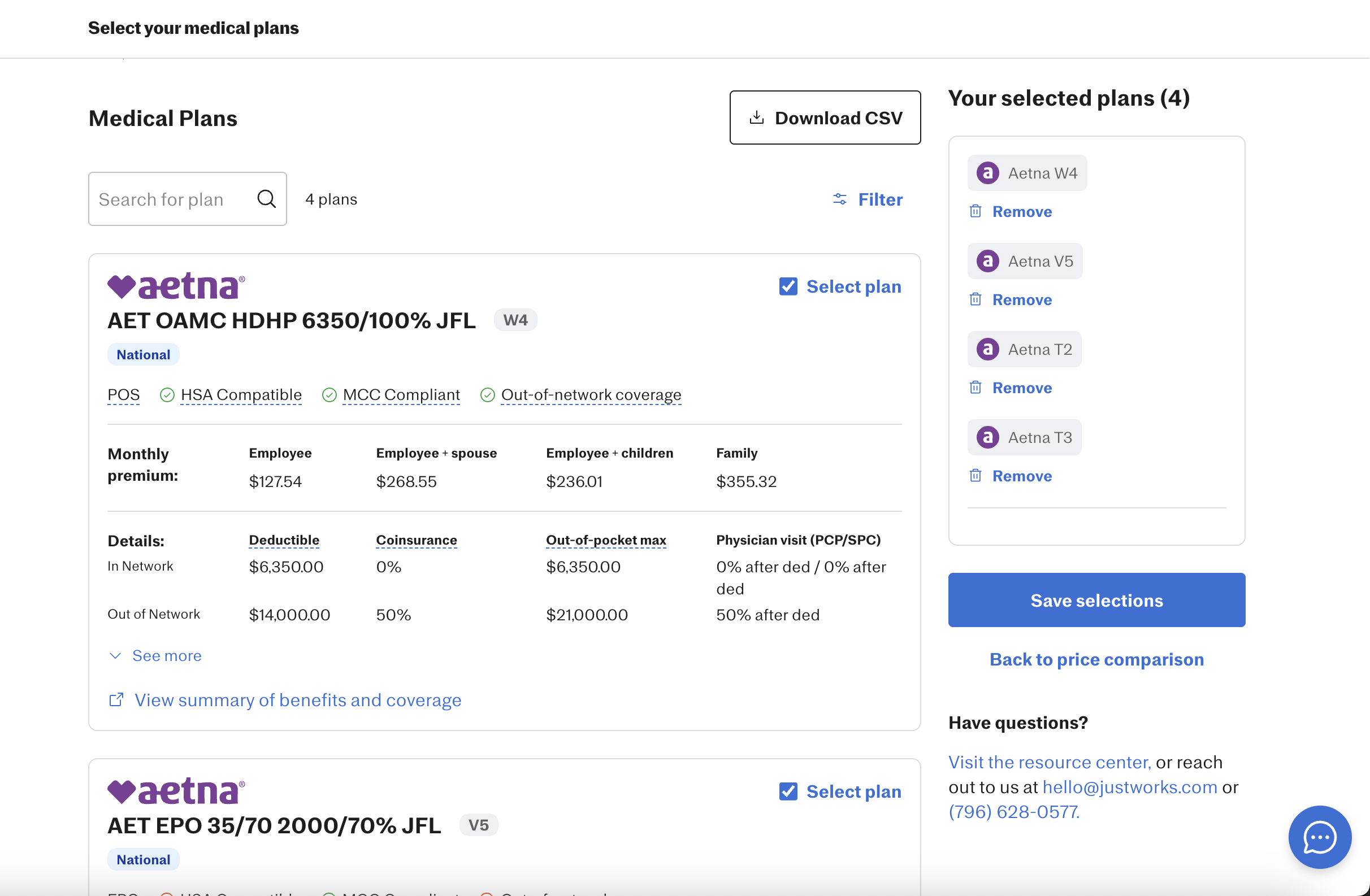Click the Aetna logo on the HDHP 6350 plan

click(x=176, y=286)
